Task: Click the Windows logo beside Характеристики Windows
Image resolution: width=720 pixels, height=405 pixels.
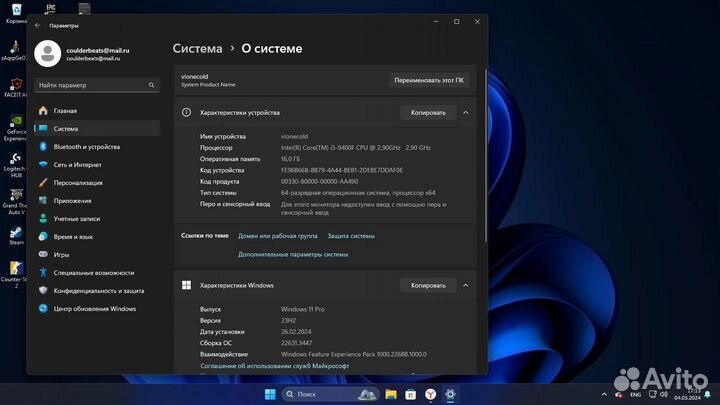Action: [186, 285]
